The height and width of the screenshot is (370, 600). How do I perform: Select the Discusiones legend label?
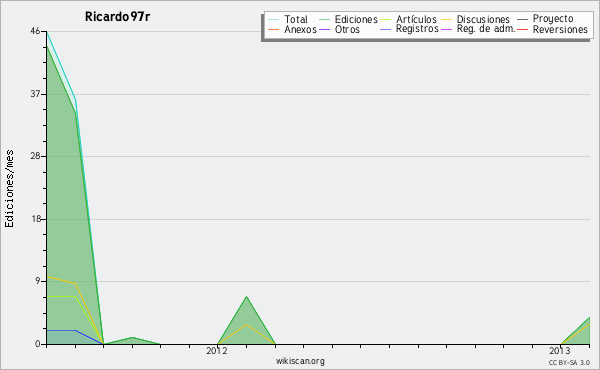483,19
